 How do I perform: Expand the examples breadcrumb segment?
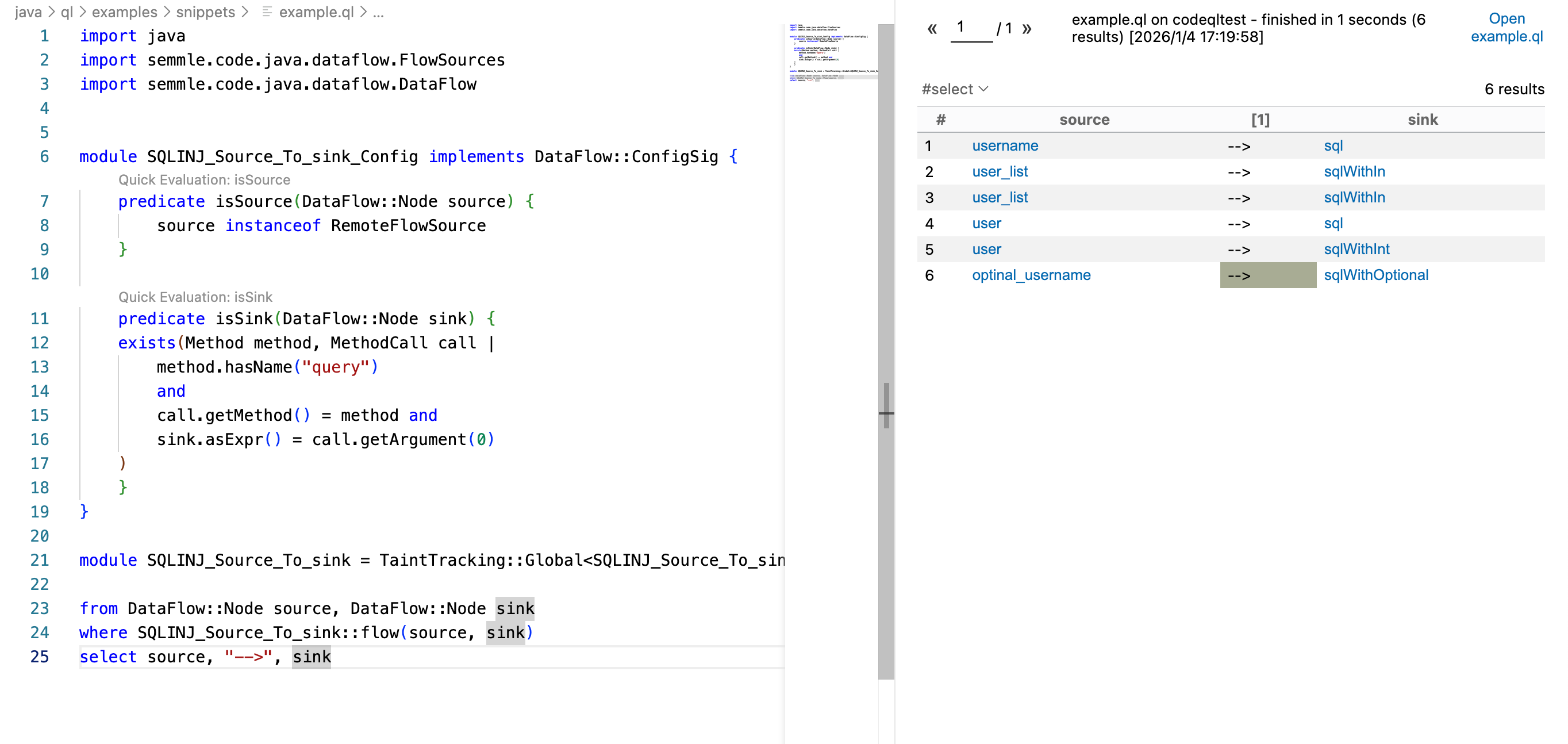[x=124, y=11]
